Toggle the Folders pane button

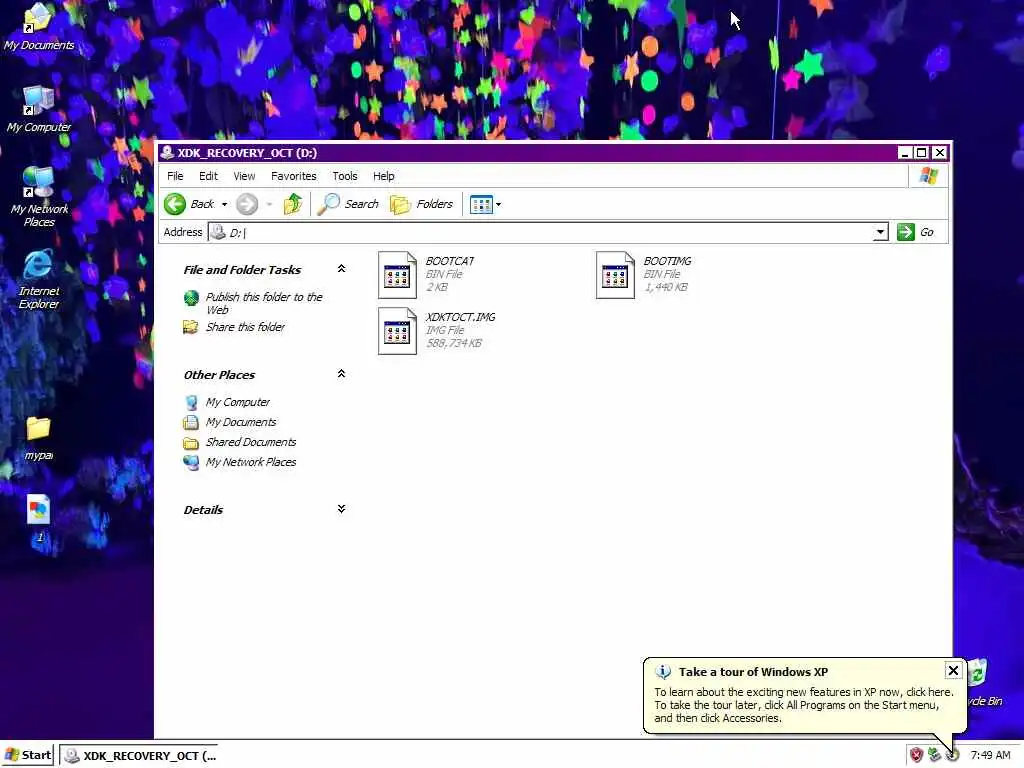[x=421, y=204]
